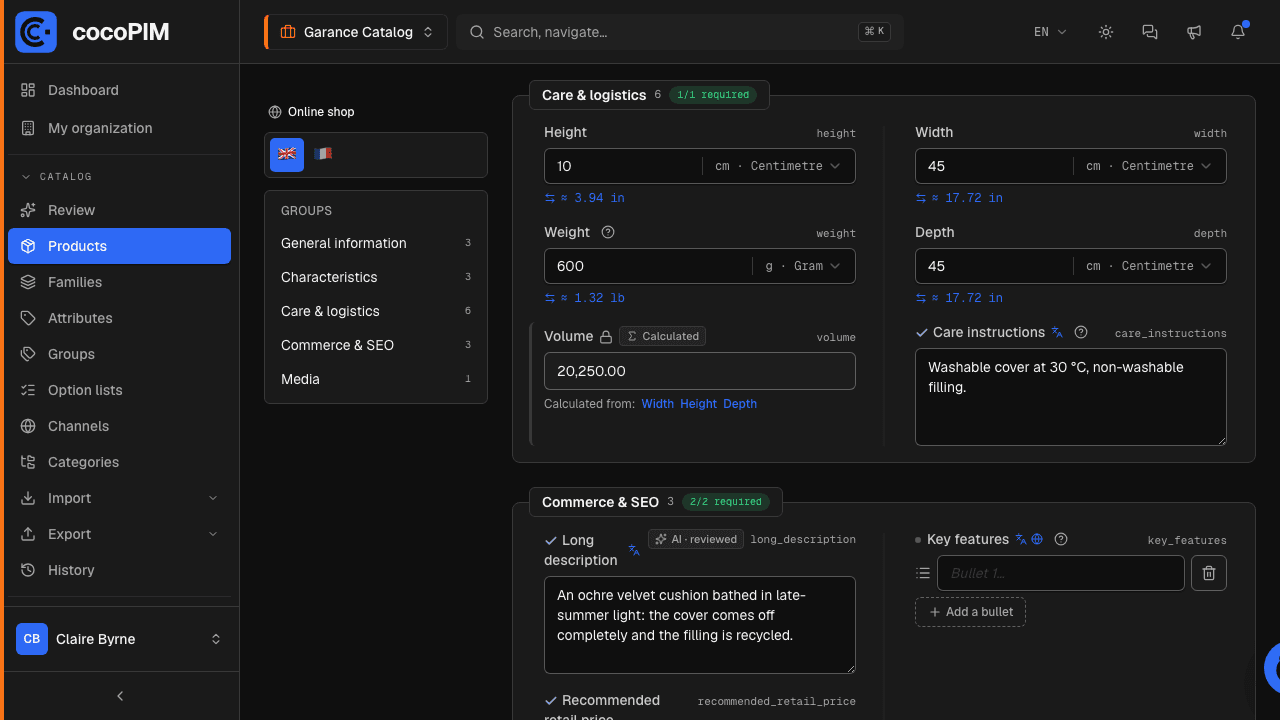Screen dimensions: 1280x720
Task: Collapse the sidebar with the left chevron
Action: point(120,696)
